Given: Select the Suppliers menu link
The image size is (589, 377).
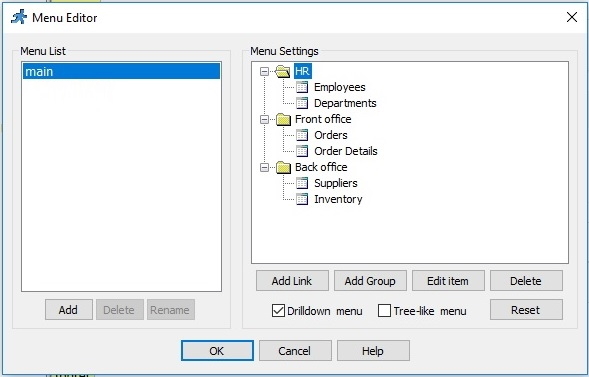Looking at the screenshot, I should pos(335,183).
